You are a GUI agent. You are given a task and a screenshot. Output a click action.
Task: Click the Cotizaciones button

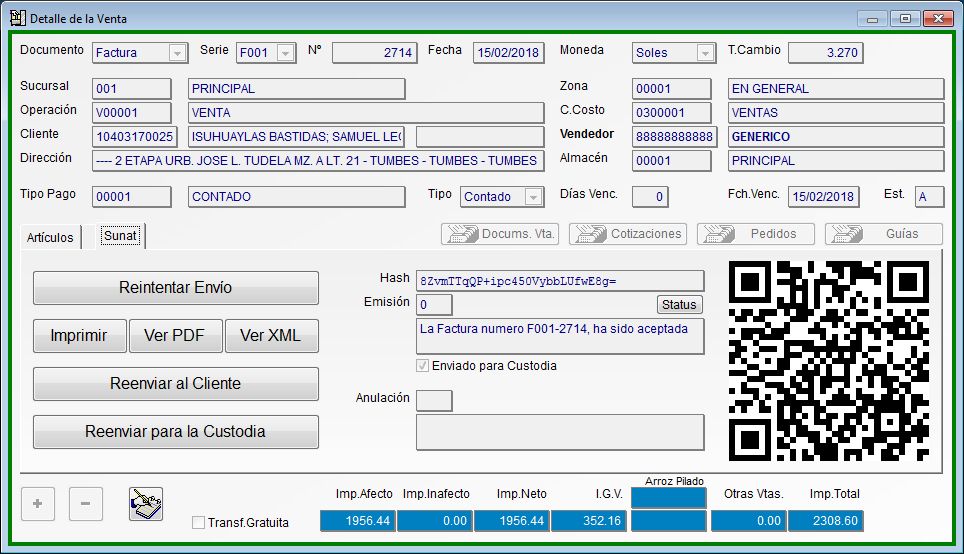click(x=628, y=234)
